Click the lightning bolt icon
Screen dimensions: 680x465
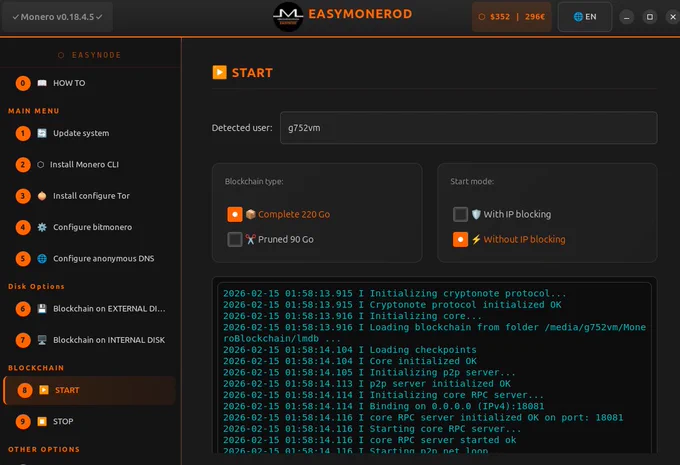click(476, 239)
